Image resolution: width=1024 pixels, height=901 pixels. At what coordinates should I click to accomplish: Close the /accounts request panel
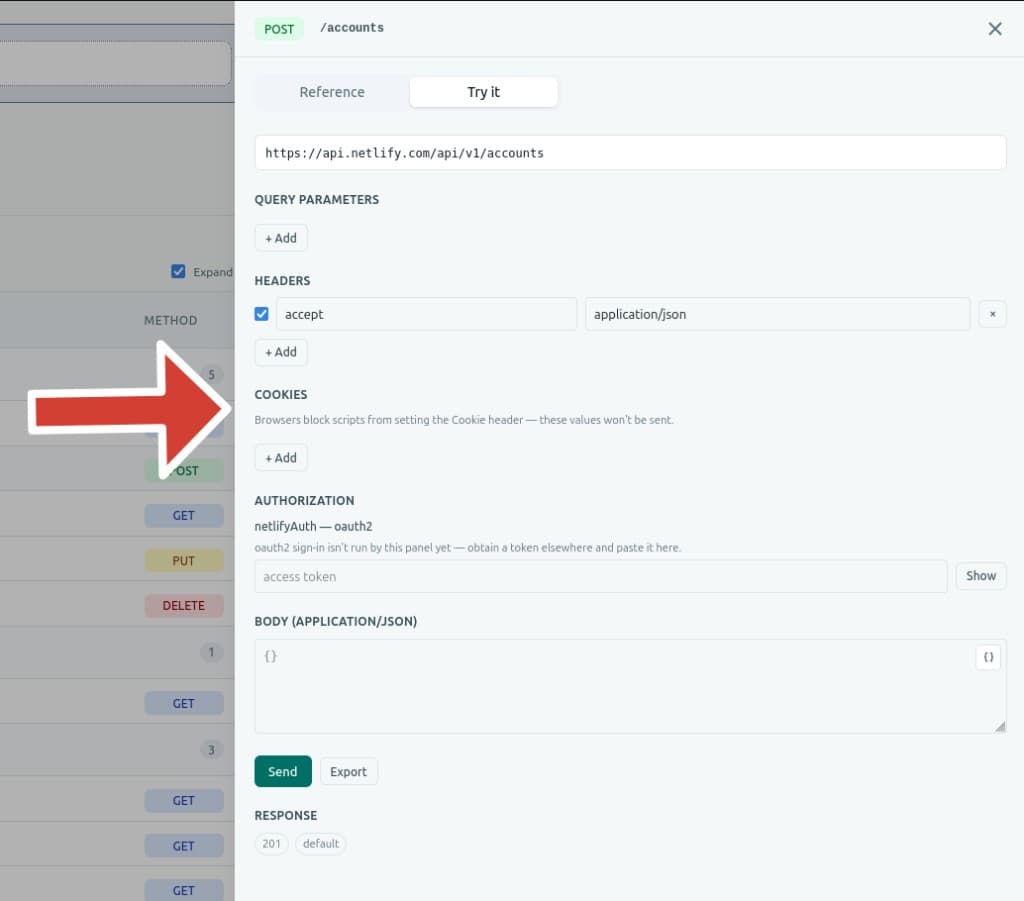click(995, 29)
